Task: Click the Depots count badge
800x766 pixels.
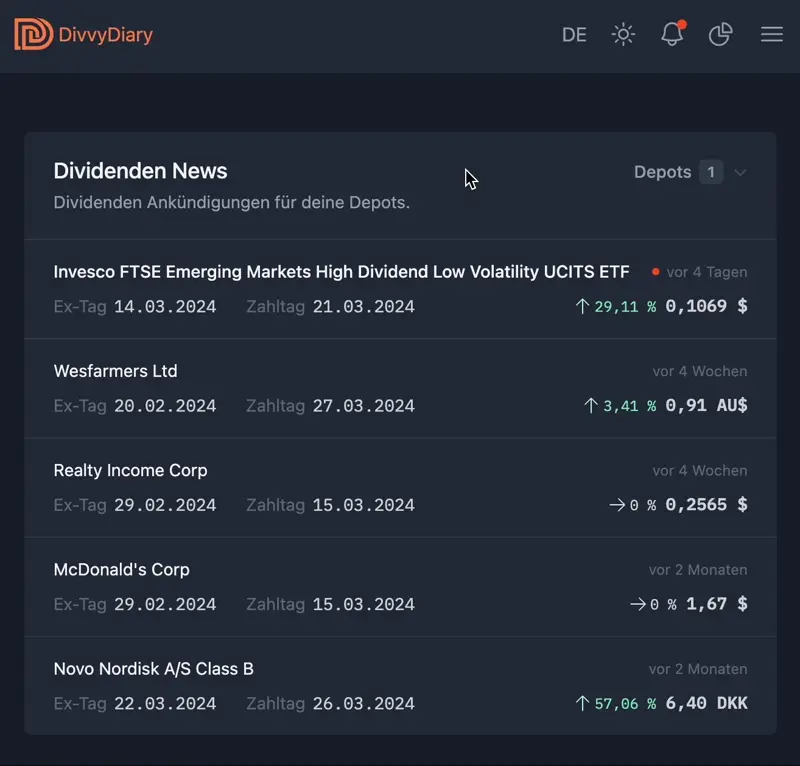Action: click(x=710, y=172)
